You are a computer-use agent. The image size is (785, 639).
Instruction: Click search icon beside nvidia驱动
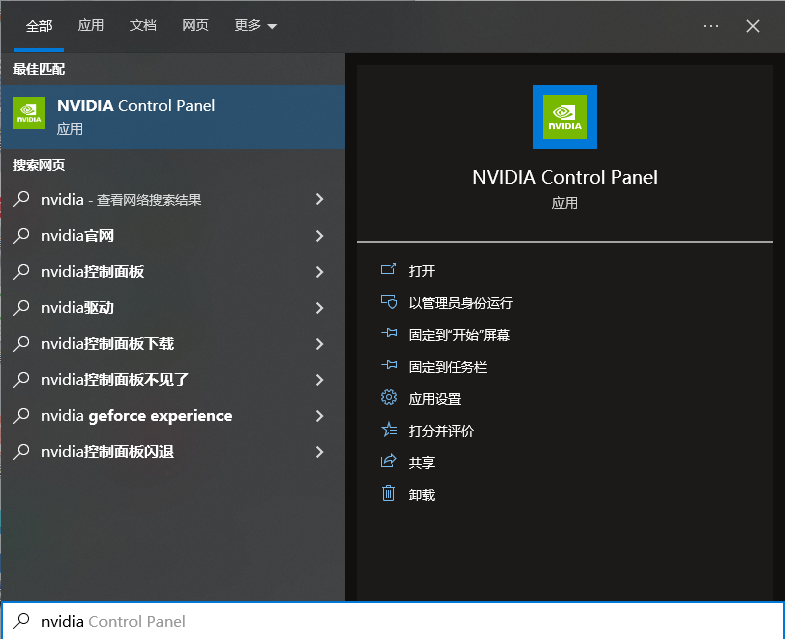(22, 307)
